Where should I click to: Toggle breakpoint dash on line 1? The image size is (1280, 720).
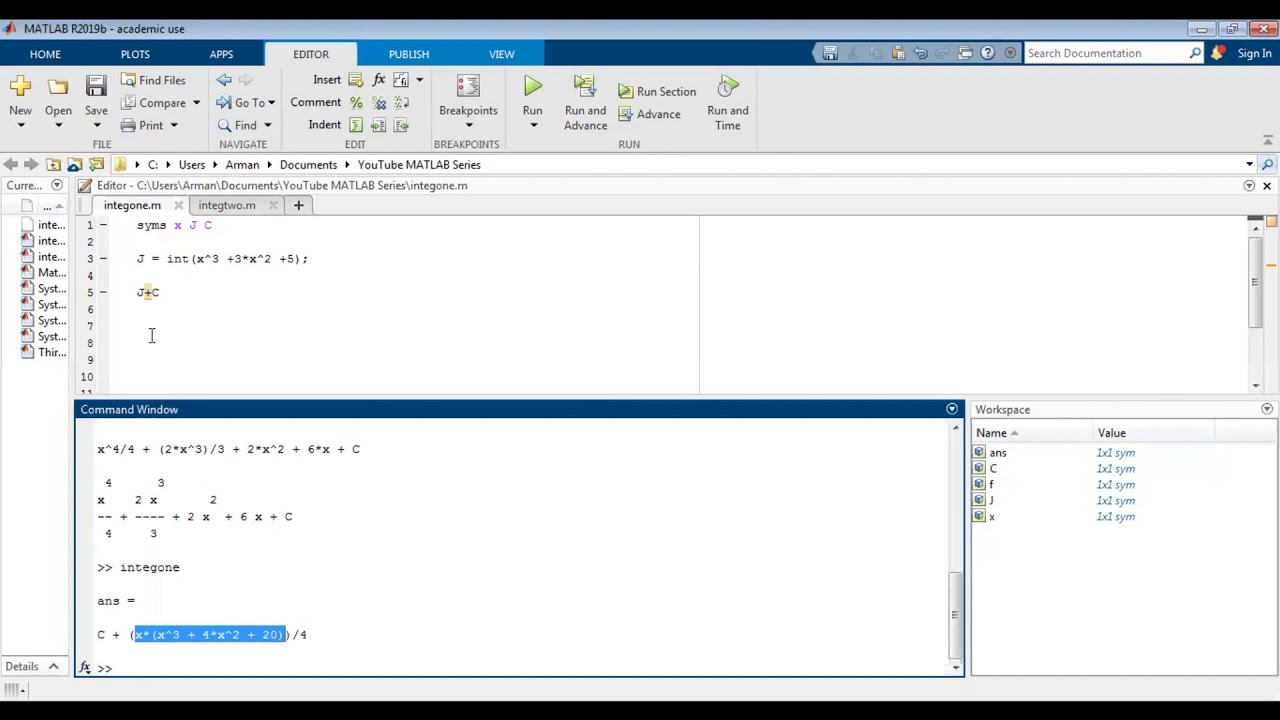(102, 225)
